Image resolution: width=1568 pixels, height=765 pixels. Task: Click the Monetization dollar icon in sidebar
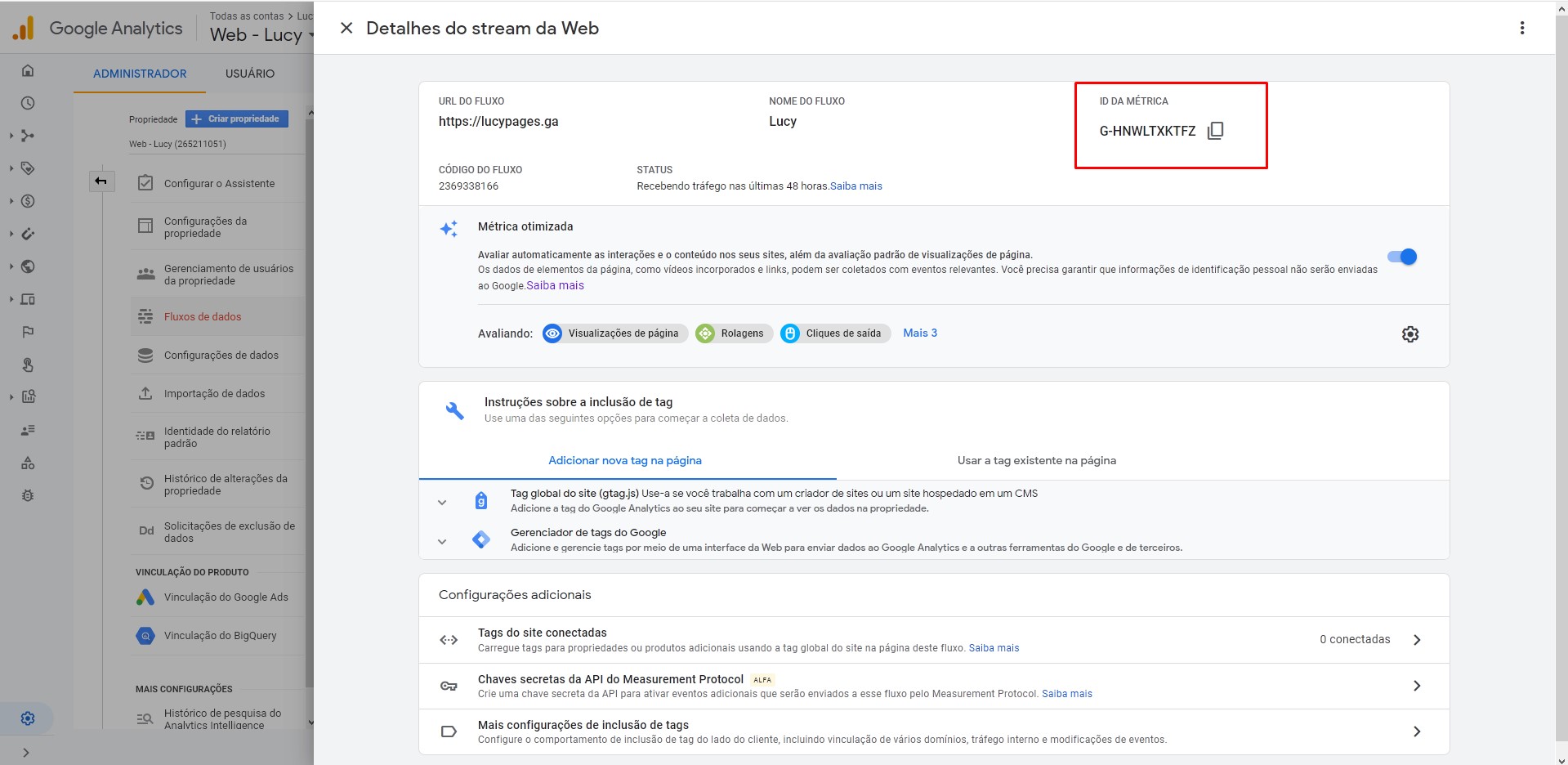click(x=28, y=201)
